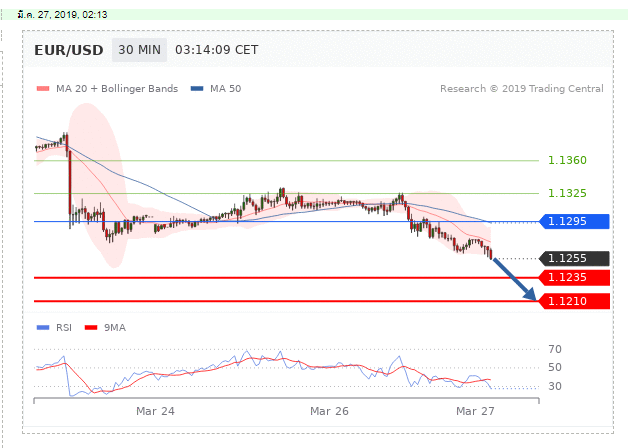Screen dimensions: 628x448
Task: Click the red 1.1210 support tag
Action: point(574,301)
